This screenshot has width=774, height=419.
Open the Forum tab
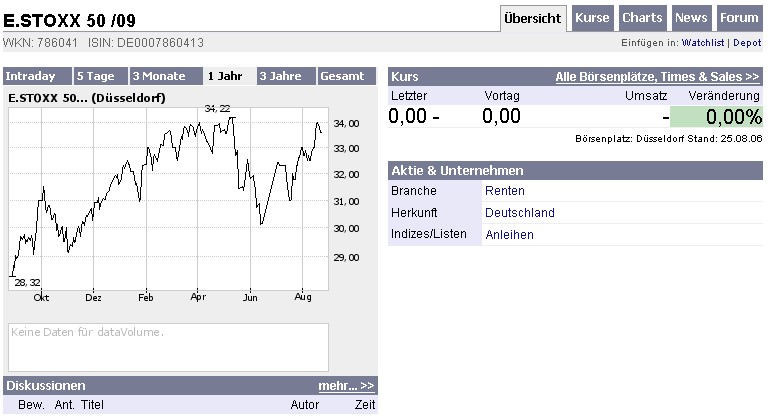click(739, 18)
